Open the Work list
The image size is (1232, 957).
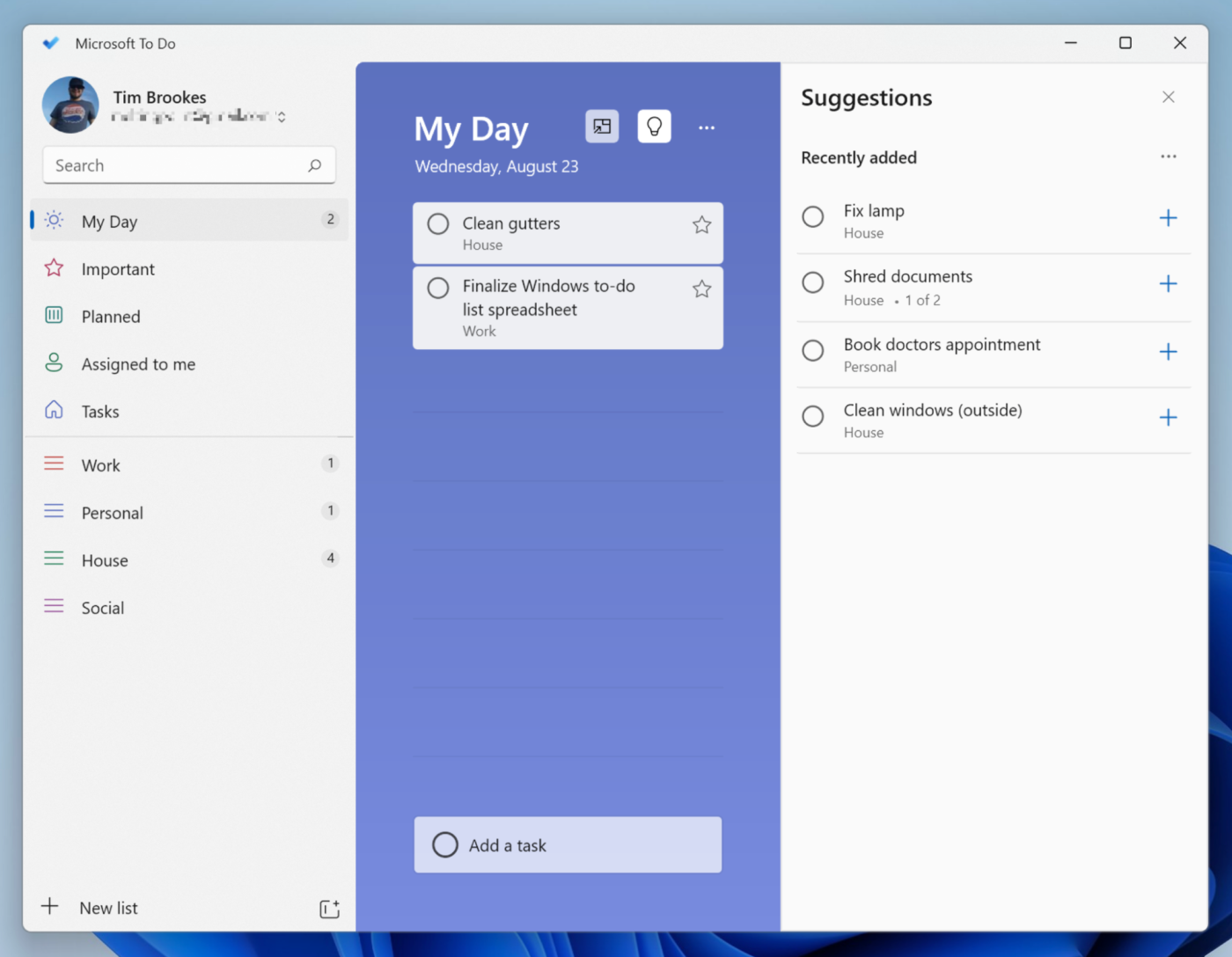[189, 464]
